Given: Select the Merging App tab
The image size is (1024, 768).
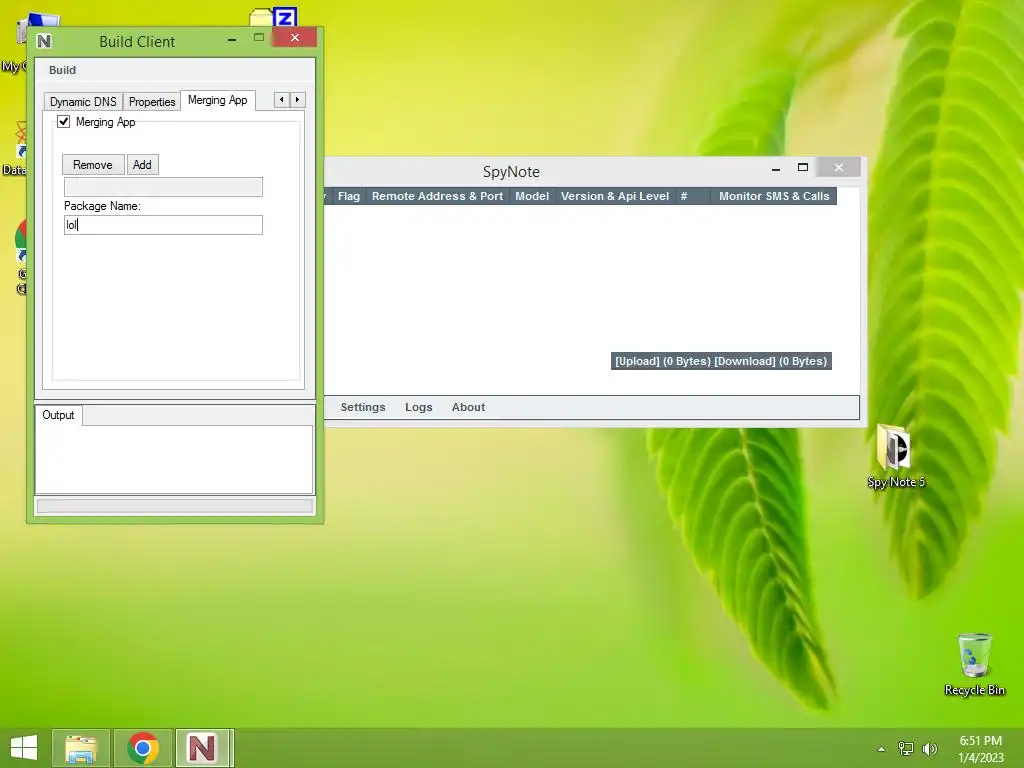Looking at the screenshot, I should coord(217,100).
